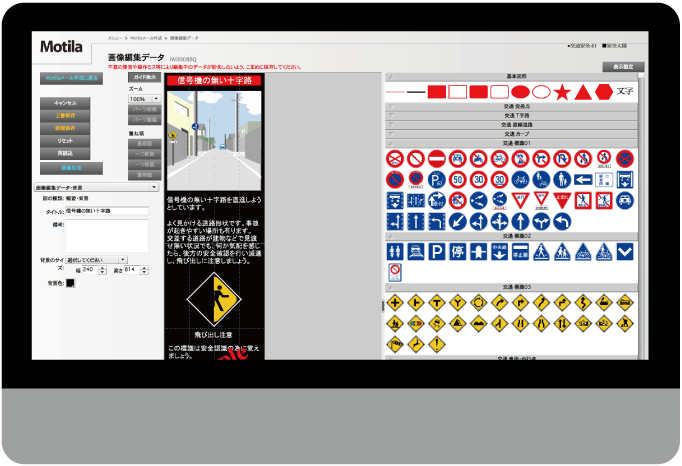Image resolution: width=682 pixels, height=466 pixels.
Task: Open the background size dropdown
Action: click(96, 260)
